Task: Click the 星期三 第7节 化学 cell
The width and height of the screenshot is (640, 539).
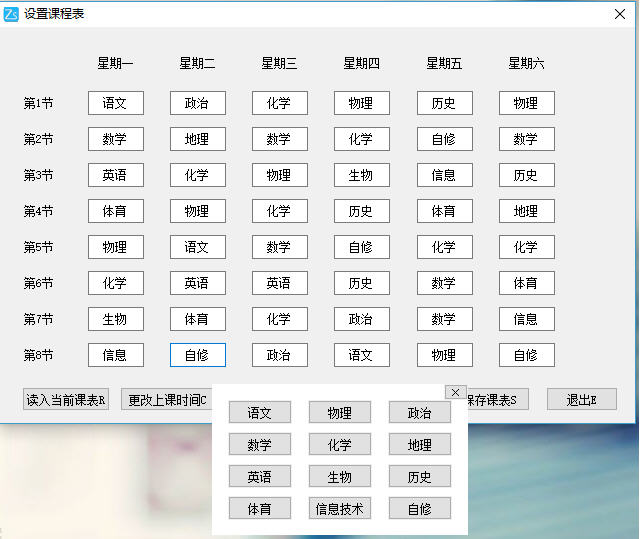Action: tap(279, 319)
